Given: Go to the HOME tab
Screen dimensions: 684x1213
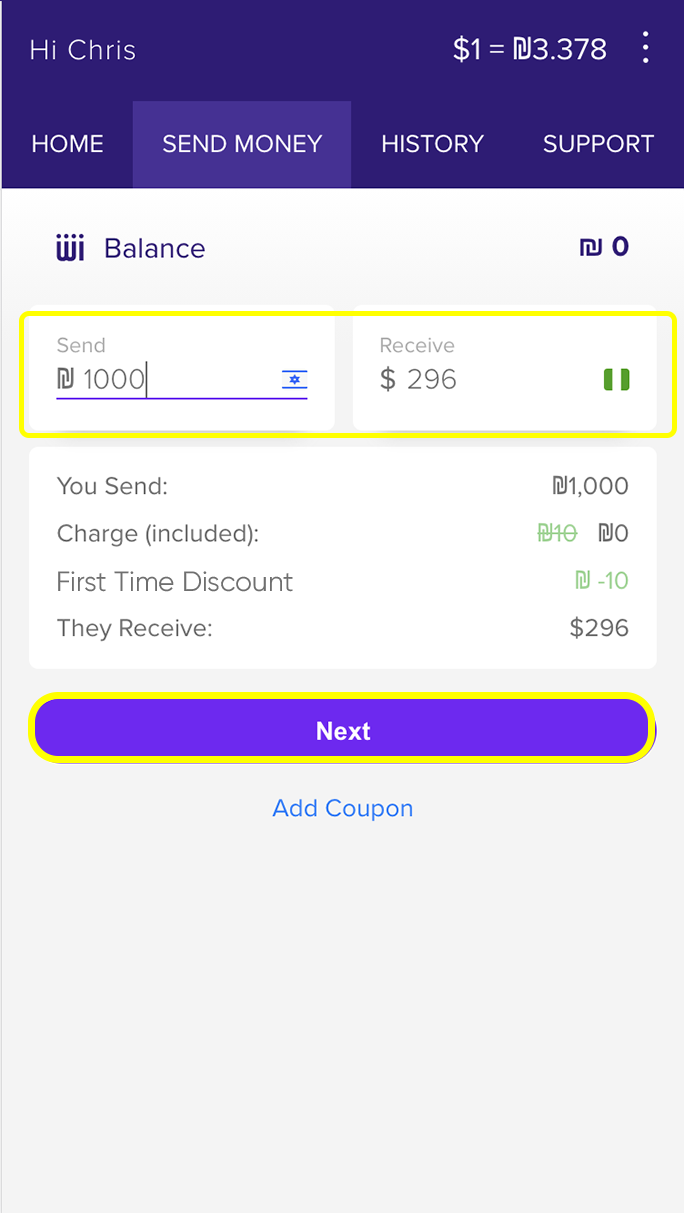Looking at the screenshot, I should point(67,144).
